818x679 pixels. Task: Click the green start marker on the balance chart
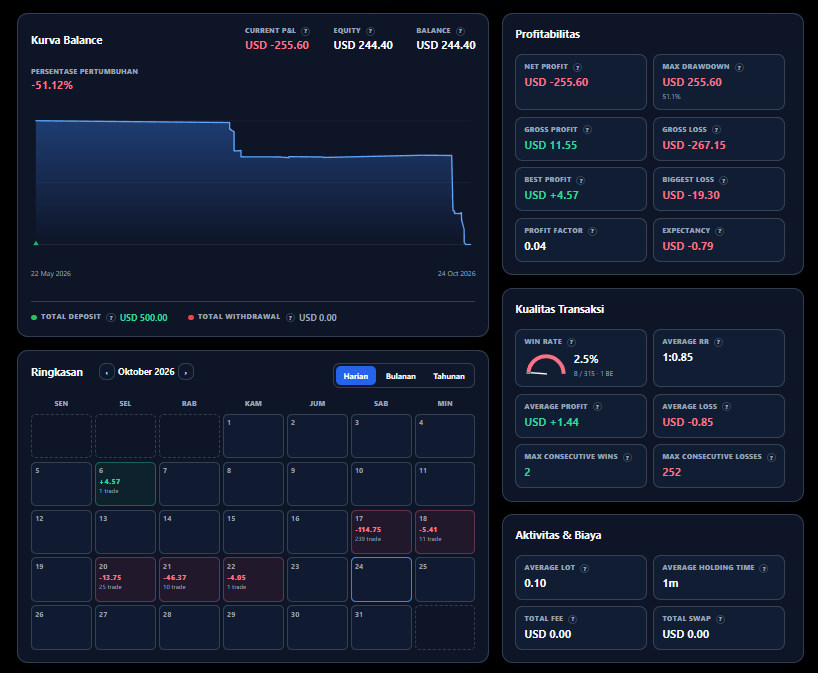(36, 243)
